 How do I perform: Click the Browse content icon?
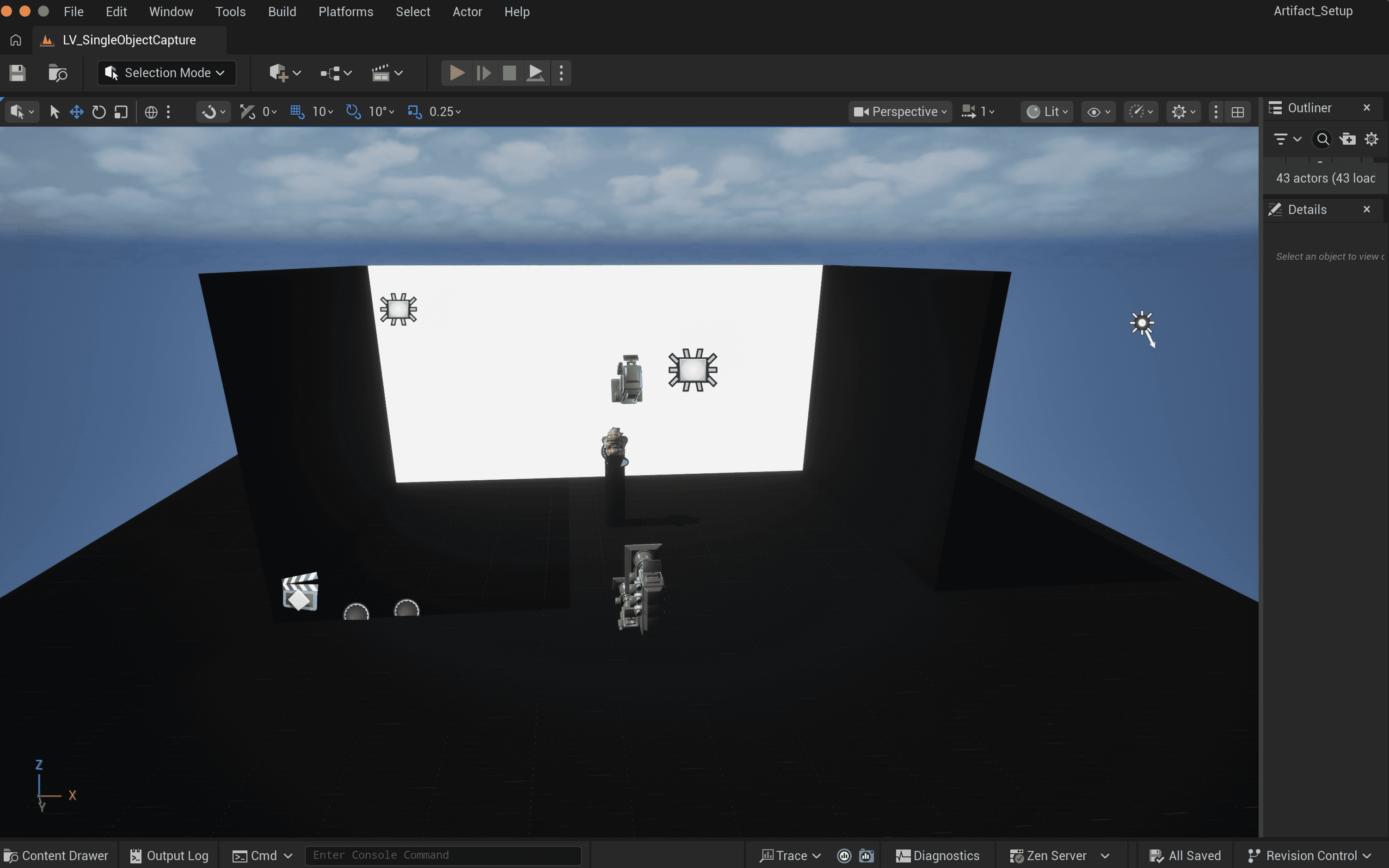point(57,73)
